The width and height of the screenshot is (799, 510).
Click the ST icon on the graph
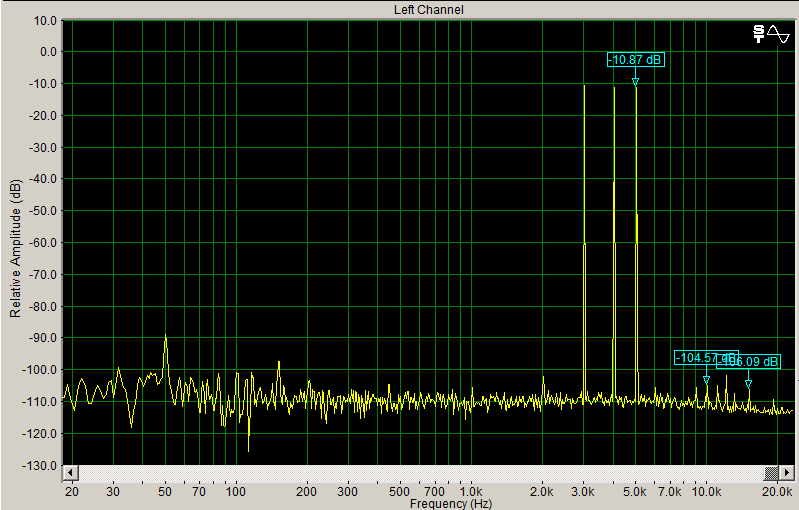pos(759,34)
